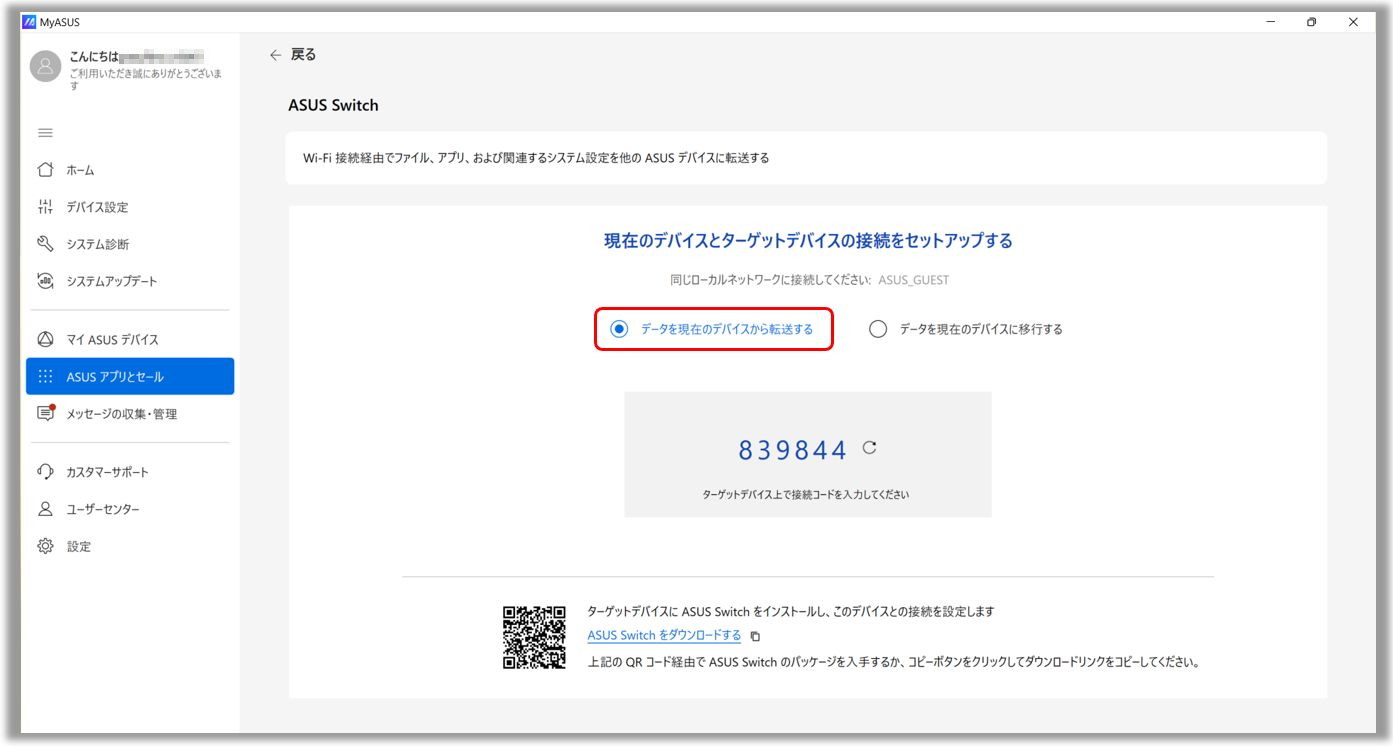Go to デバイス設定 in the sidebar
The image size is (1393, 746).
130,207
